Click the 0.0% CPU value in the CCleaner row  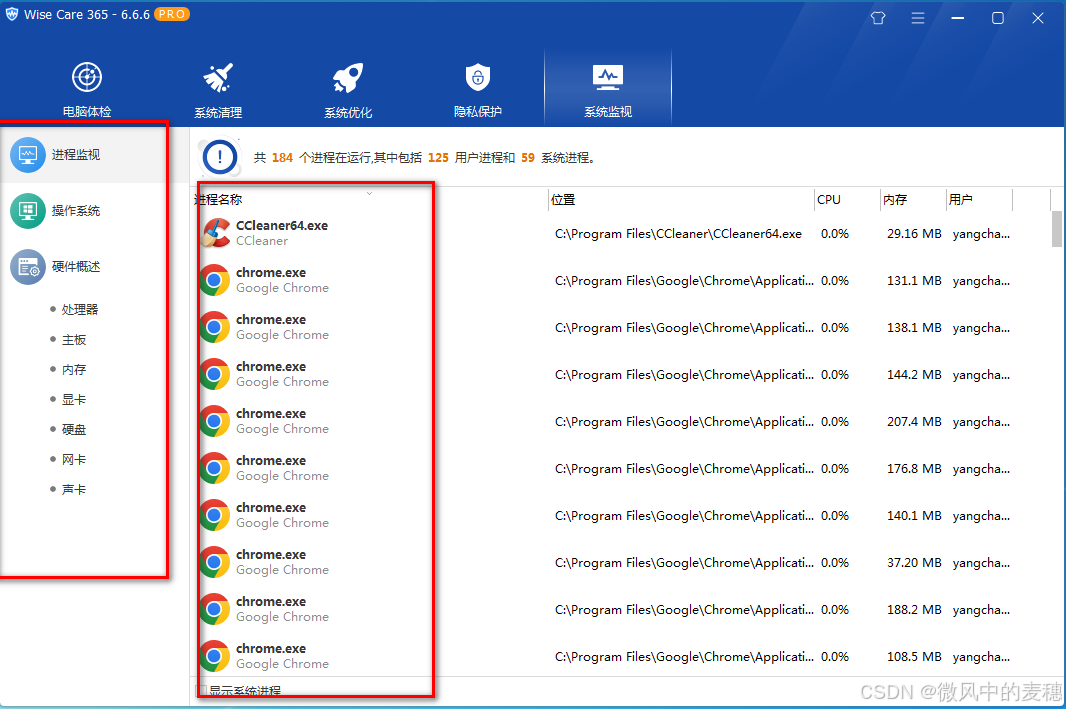[x=835, y=234]
